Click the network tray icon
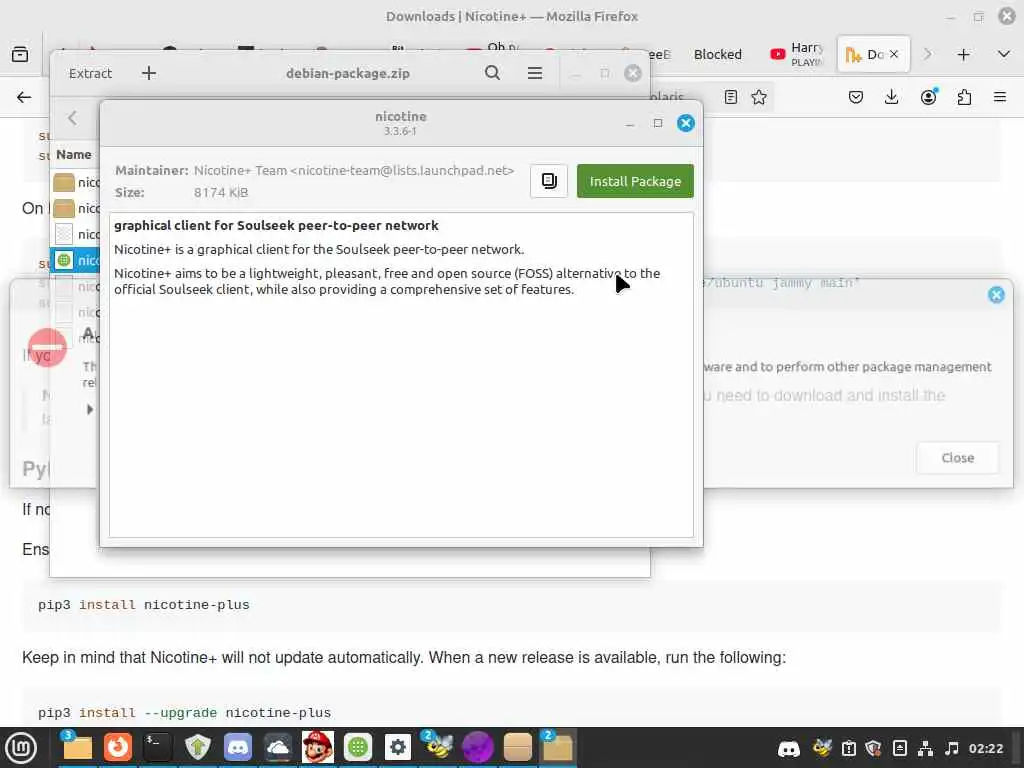 925,748
